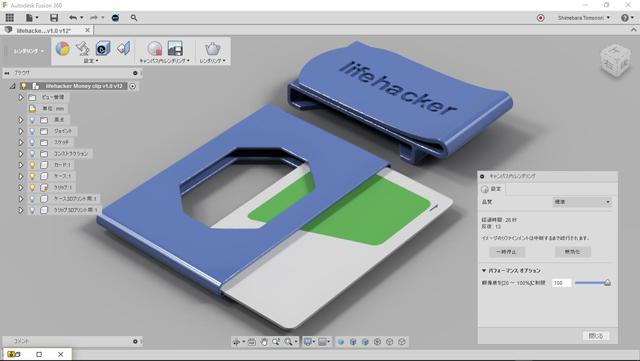The width and height of the screenshot is (640, 361).
Task: Expand the クリップ3Dプリント用:1 component node
Action: pyautogui.click(x=20, y=210)
